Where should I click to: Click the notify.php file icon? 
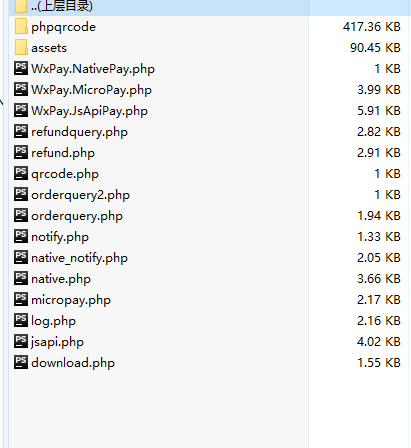21,237
